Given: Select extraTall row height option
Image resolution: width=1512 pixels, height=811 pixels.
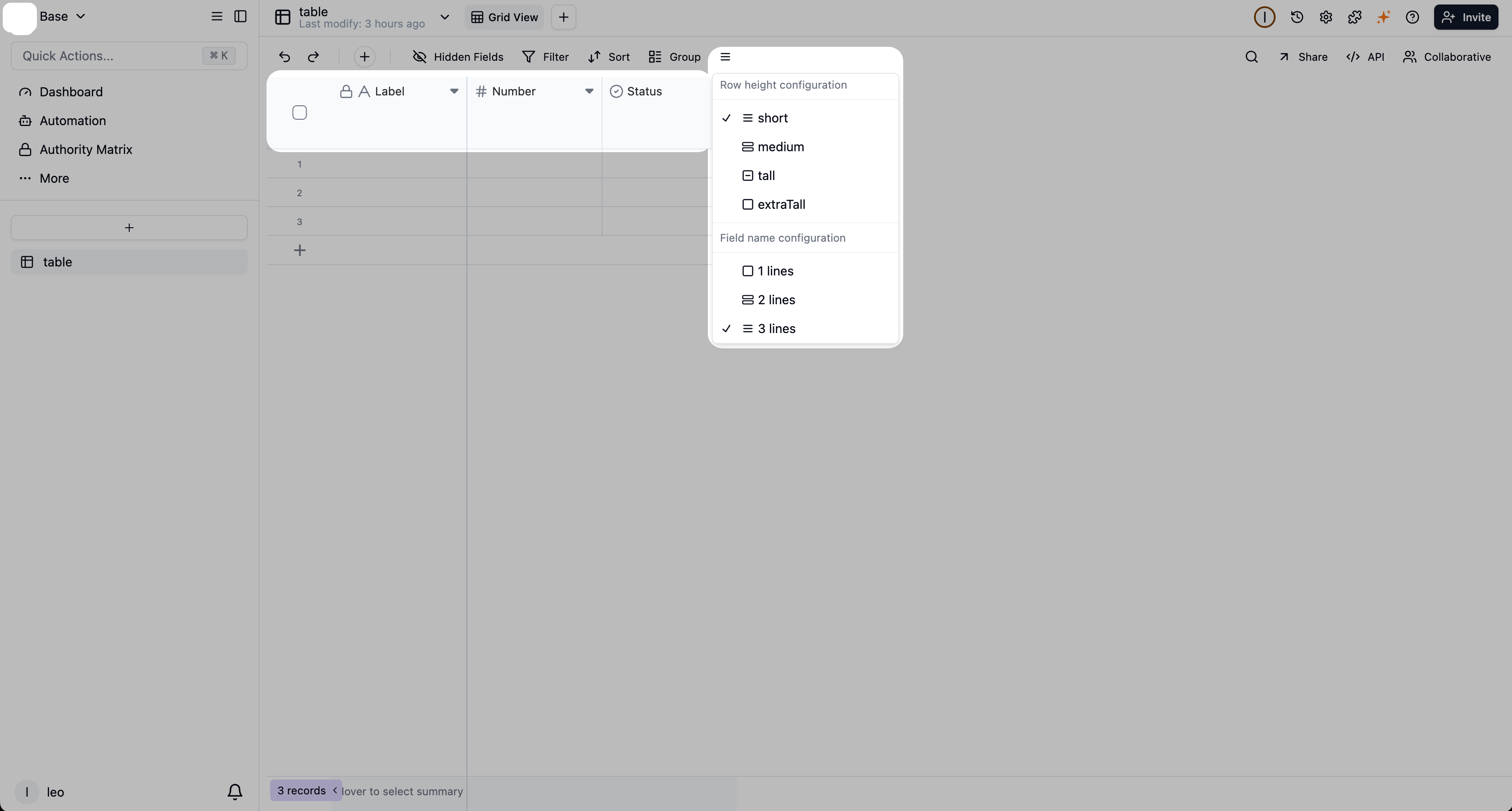Looking at the screenshot, I should [x=781, y=205].
